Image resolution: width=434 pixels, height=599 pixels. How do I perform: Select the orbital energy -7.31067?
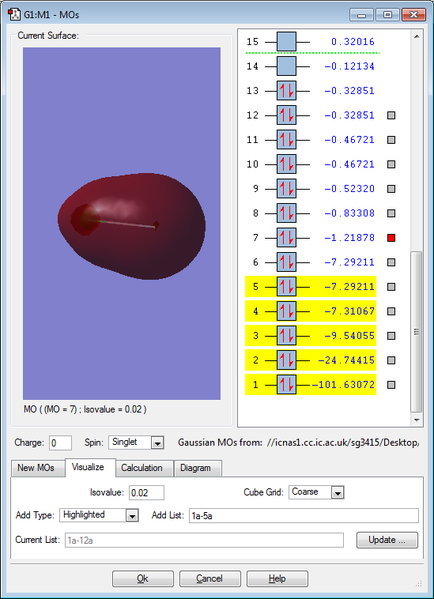pyautogui.click(x=350, y=311)
